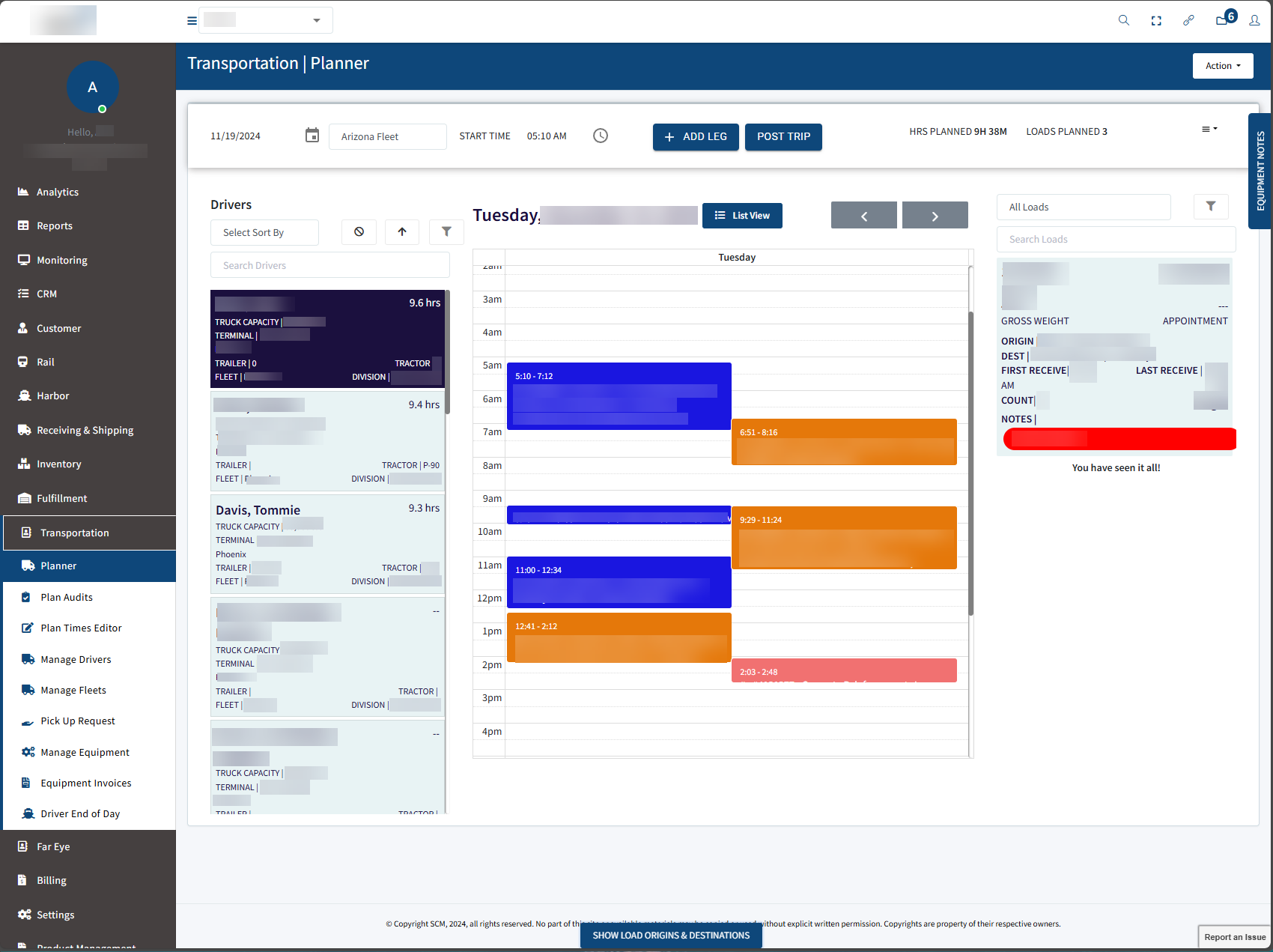Click the Search Loads input field

click(x=1116, y=239)
